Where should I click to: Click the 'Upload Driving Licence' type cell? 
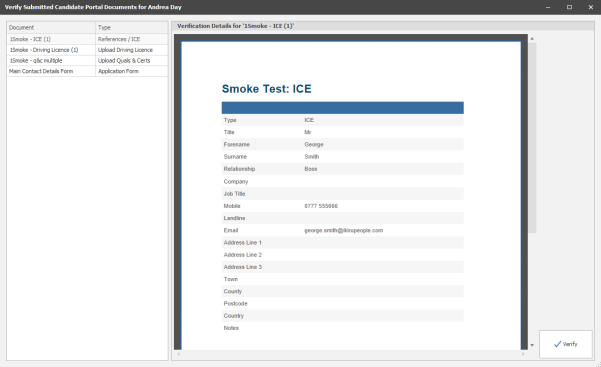pyautogui.click(x=131, y=50)
